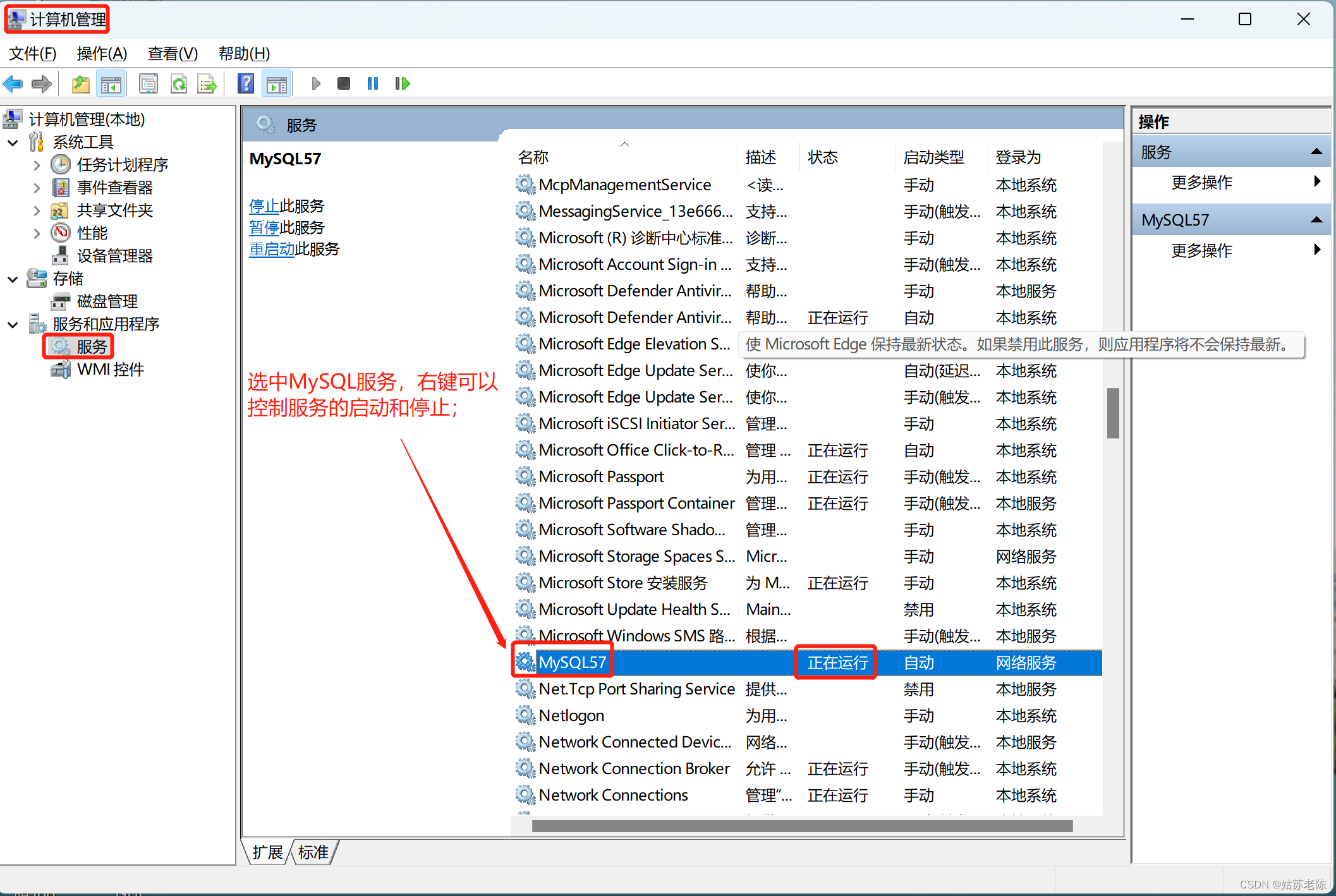Expand the 任务计划程序 node
1336x896 pixels.
37,166
